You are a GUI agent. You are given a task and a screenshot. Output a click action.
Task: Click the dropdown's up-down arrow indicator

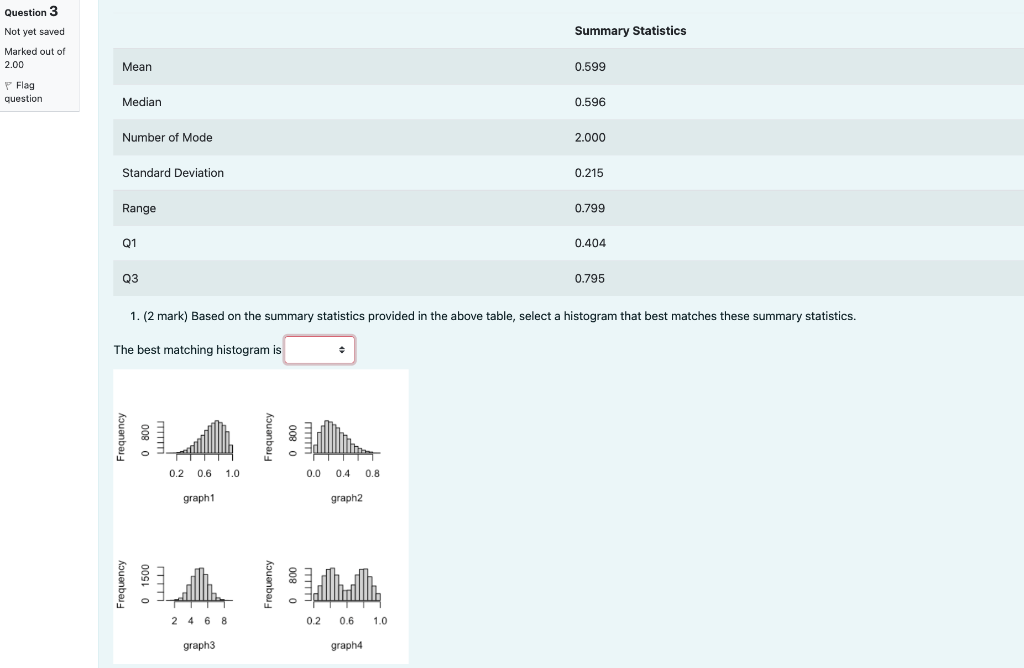(341, 350)
